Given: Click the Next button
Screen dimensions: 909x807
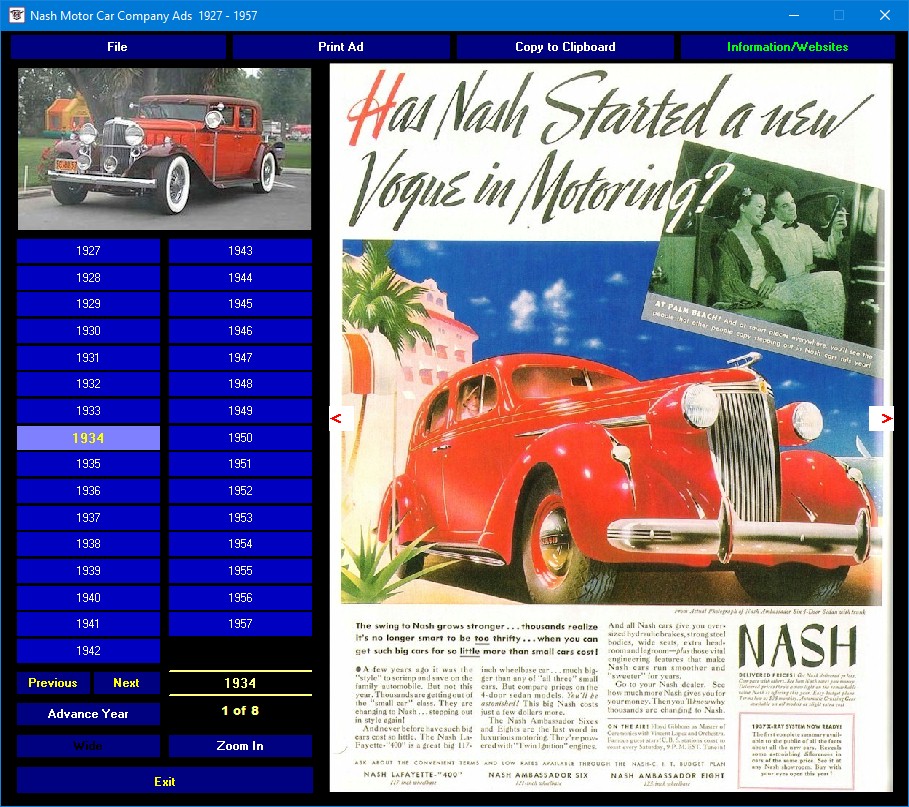Looking at the screenshot, I should tap(126, 683).
